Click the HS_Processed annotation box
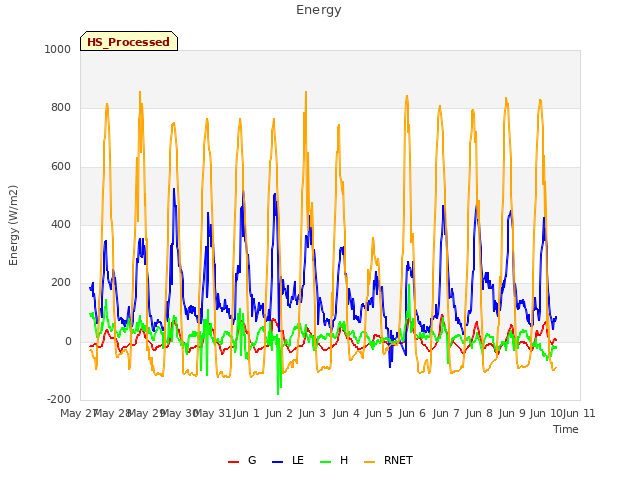Screen dimensions: 640x480 pyautogui.click(x=129, y=41)
